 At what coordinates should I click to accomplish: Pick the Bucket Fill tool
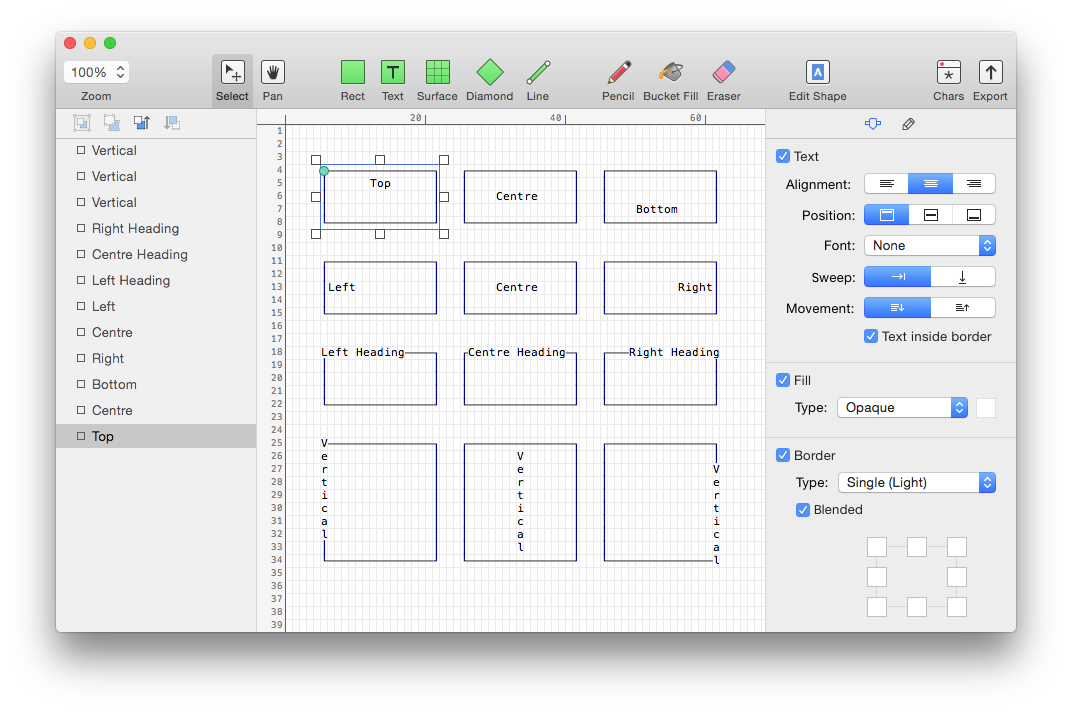coord(670,73)
